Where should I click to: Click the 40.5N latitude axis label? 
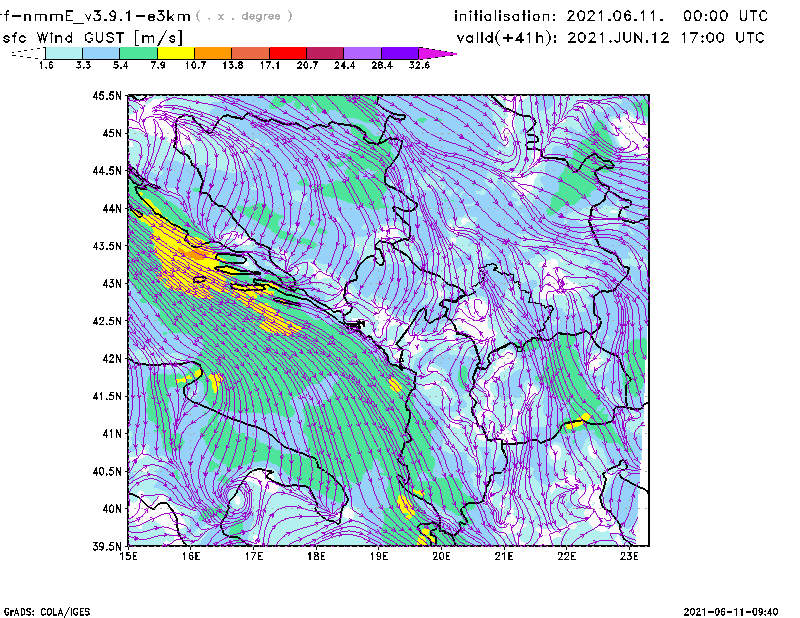point(107,472)
